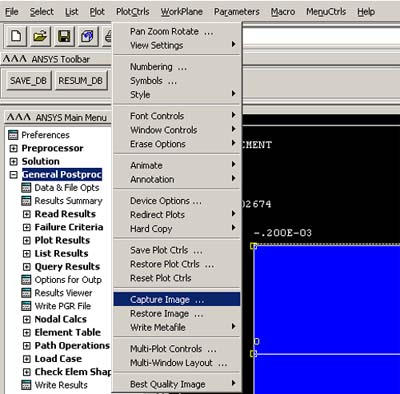Open the WorkPlane menu

[x=182, y=12]
